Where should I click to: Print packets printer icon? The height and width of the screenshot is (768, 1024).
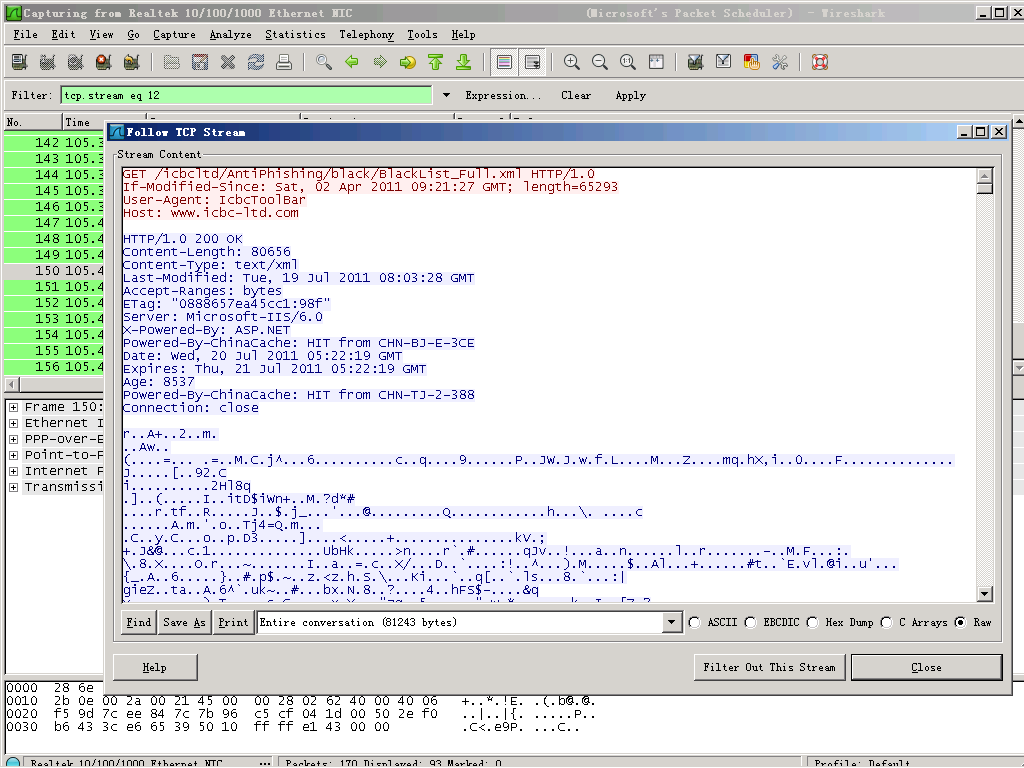pos(284,62)
